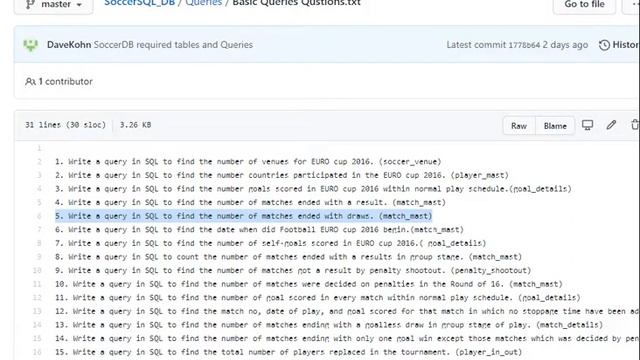The image size is (640, 360).
Task: Click line number 6 in the gutter
Action: 40,216
